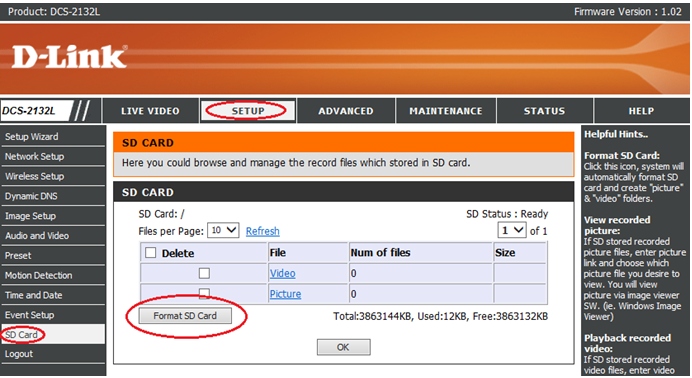Check the box in the Picture row
The width and height of the screenshot is (692, 378).
pyautogui.click(x=204, y=293)
